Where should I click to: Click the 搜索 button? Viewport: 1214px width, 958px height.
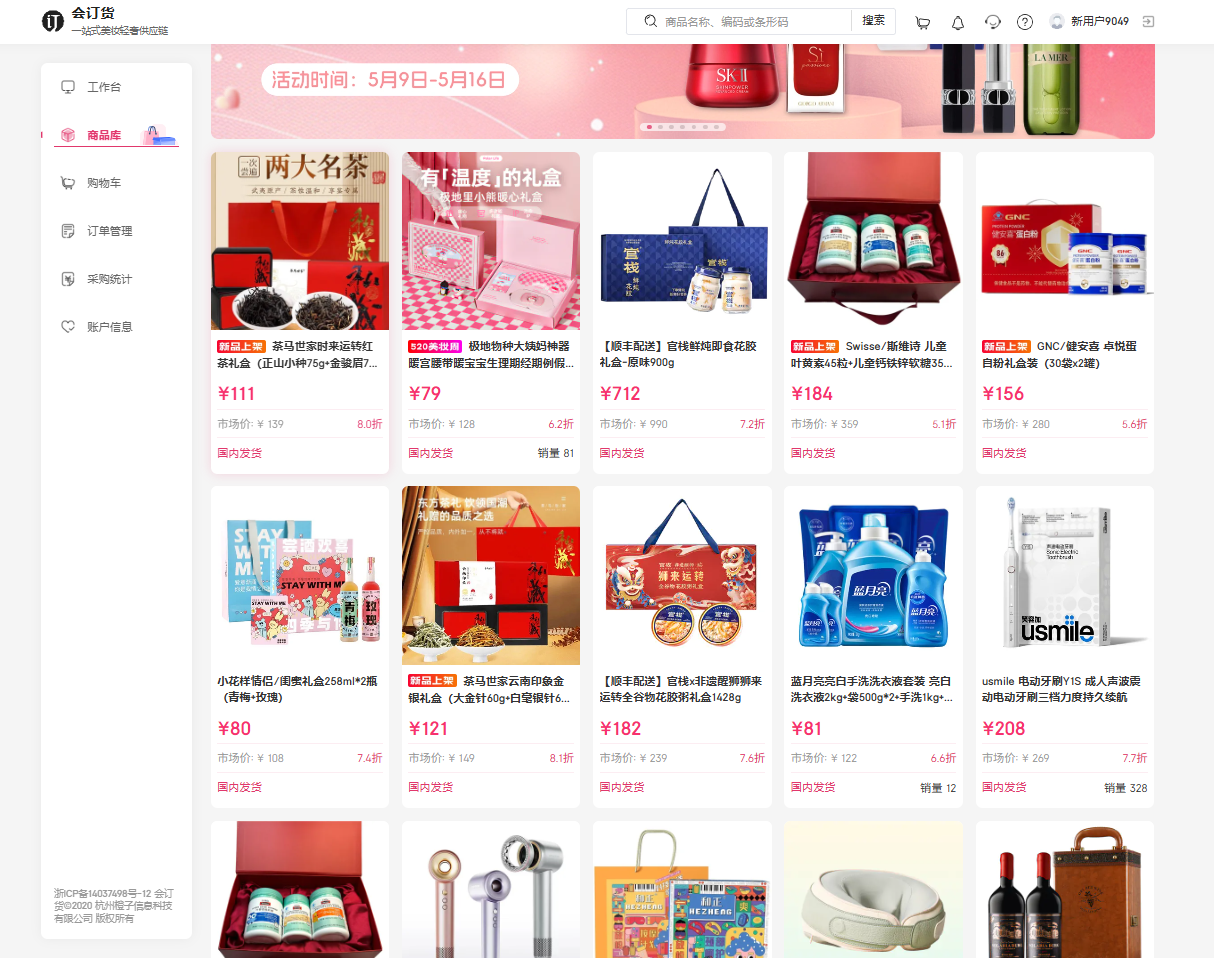pos(873,21)
